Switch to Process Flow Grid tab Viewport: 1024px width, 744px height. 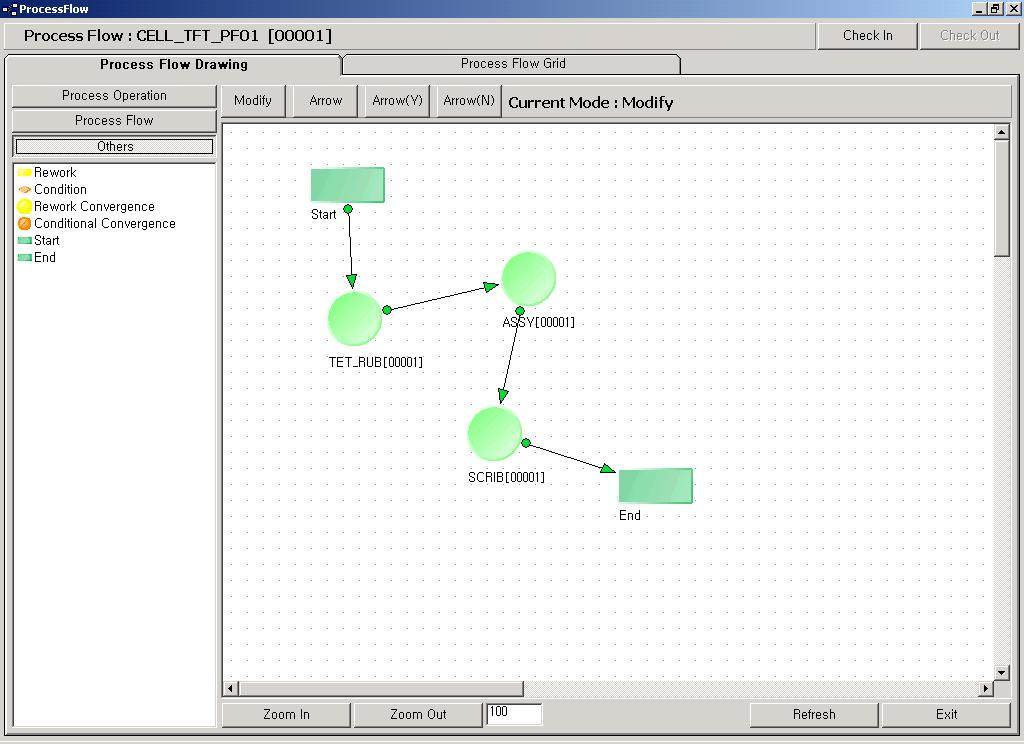point(512,64)
